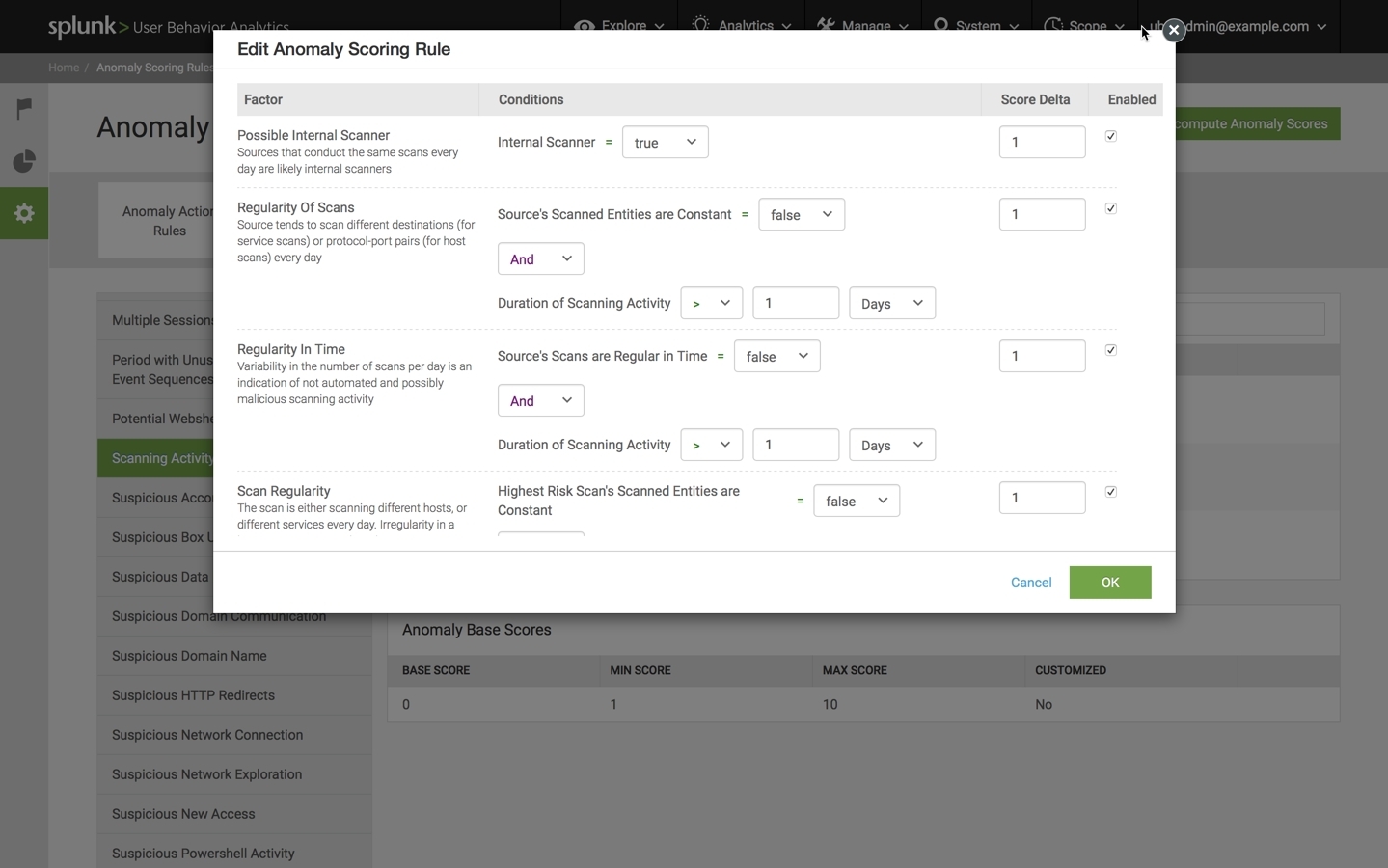Click the System search icon in navbar
Screen dimensions: 1388x868
tap(941, 25)
